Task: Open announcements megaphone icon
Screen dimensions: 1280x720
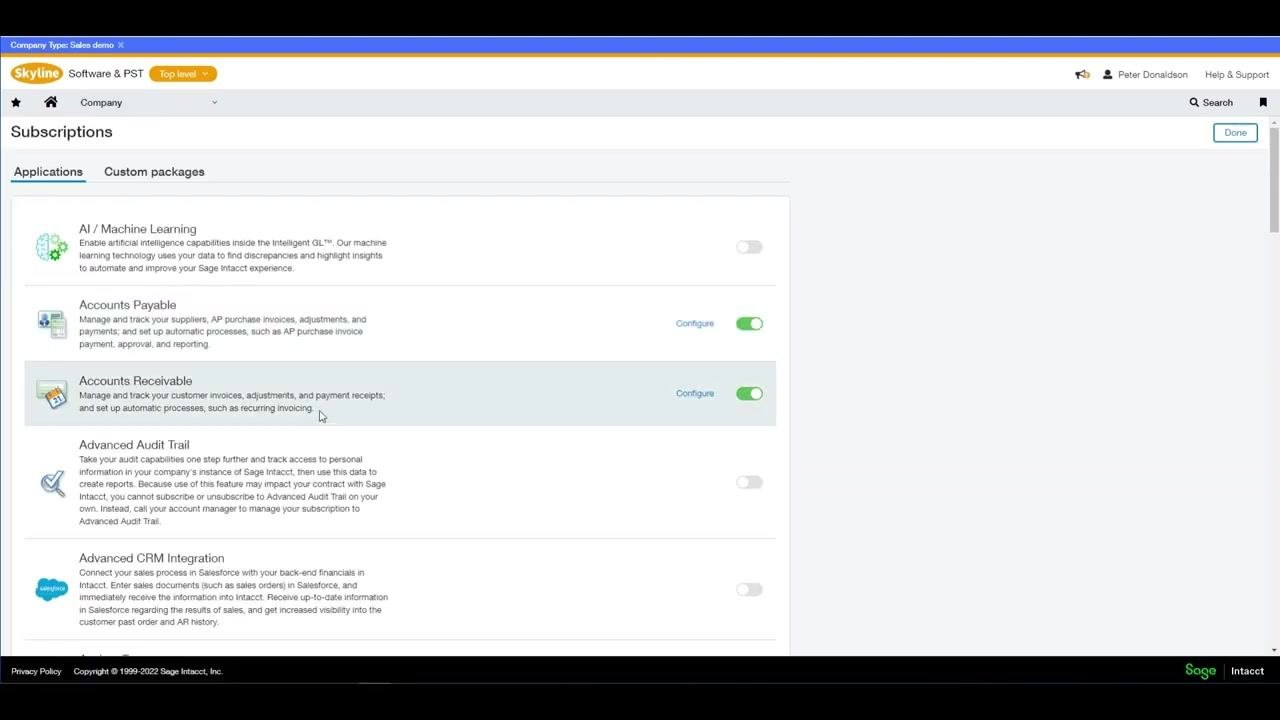Action: [x=1082, y=74]
